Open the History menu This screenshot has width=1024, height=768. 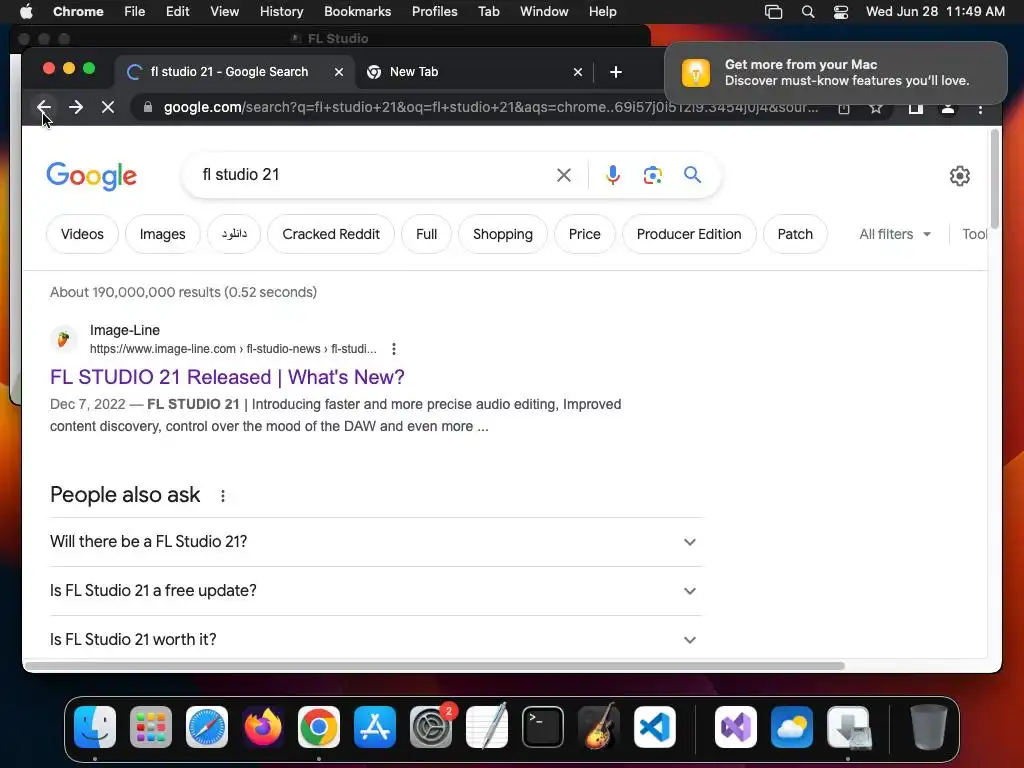click(x=281, y=12)
